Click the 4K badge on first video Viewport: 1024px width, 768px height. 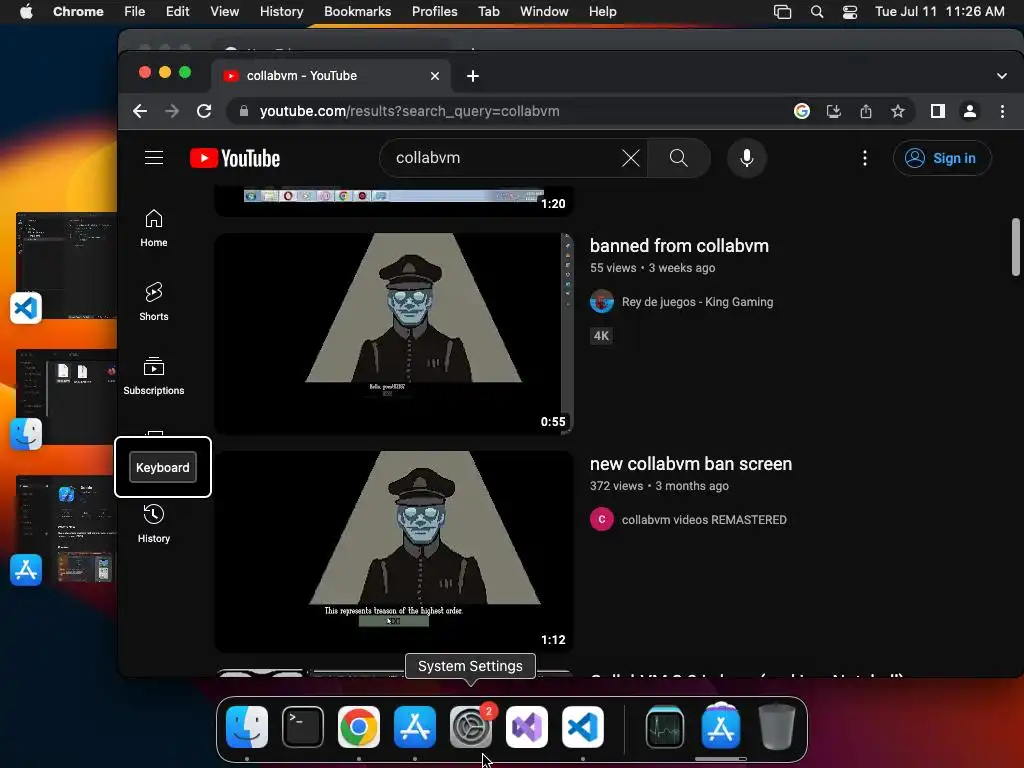pyautogui.click(x=601, y=336)
